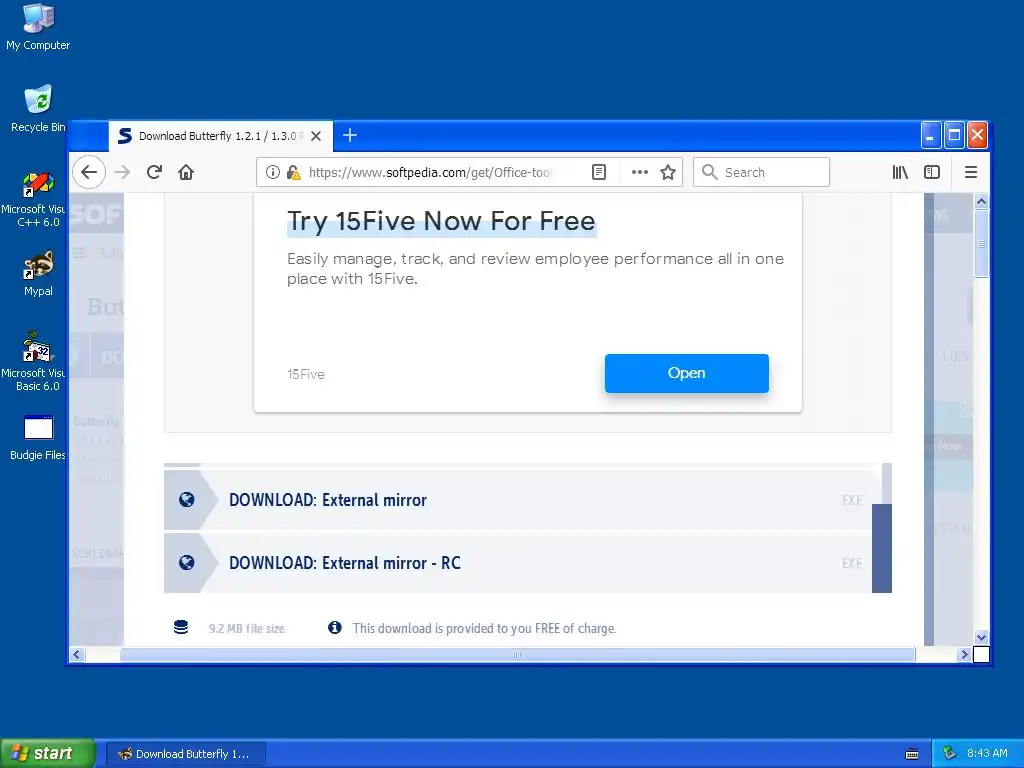Close the Download Butterfly tab
Viewport: 1024px width, 768px height.
(x=316, y=136)
